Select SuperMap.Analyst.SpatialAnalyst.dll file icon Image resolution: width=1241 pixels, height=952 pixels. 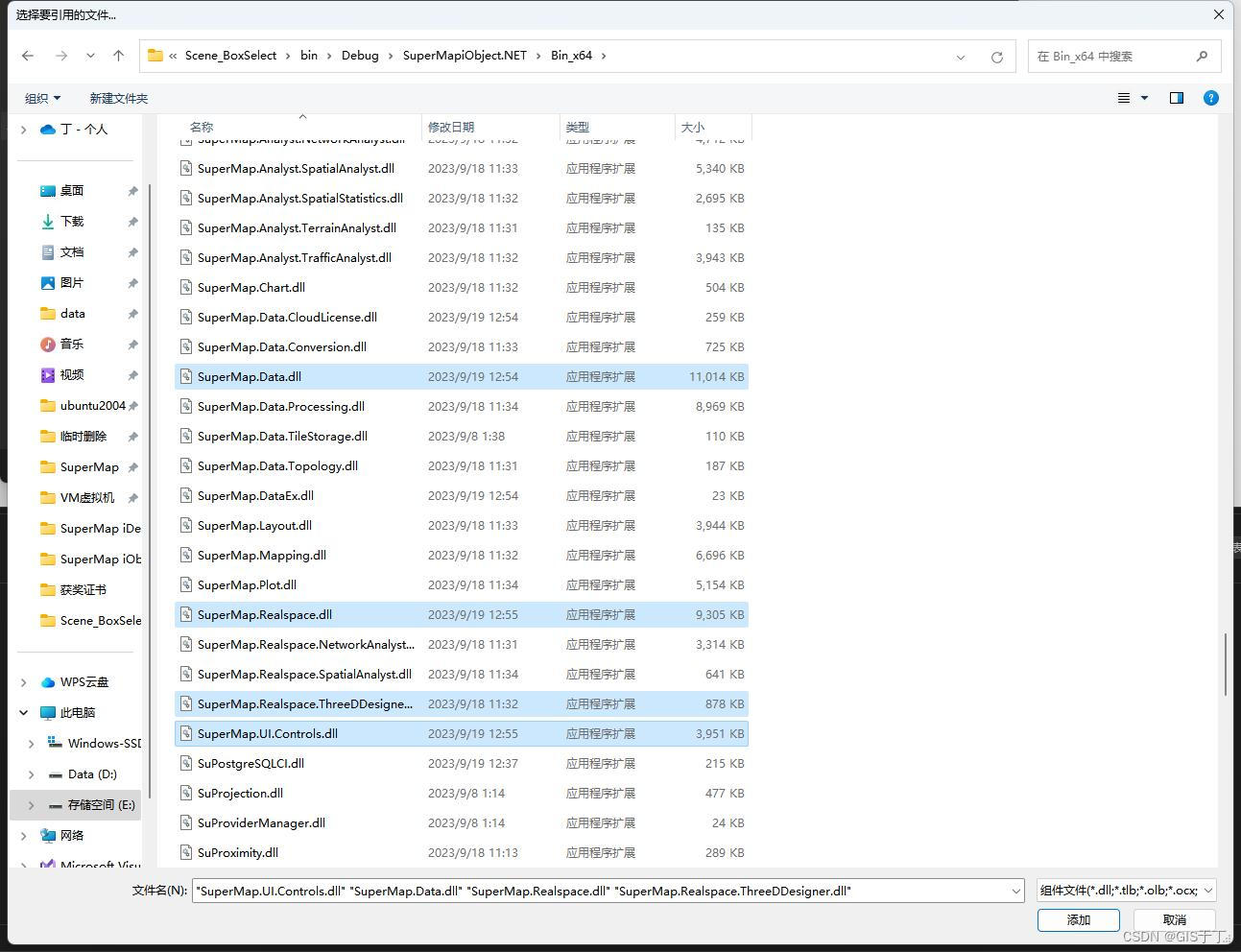[x=186, y=168]
